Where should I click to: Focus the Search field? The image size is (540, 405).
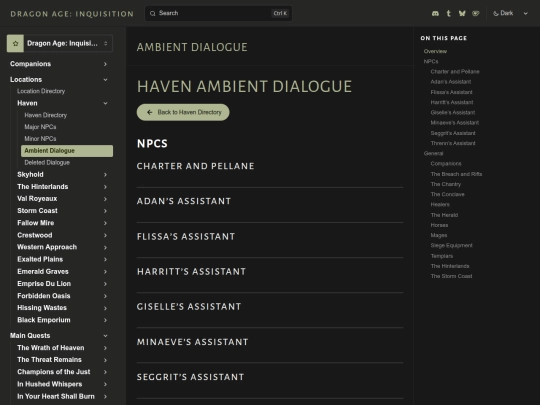coord(218,13)
